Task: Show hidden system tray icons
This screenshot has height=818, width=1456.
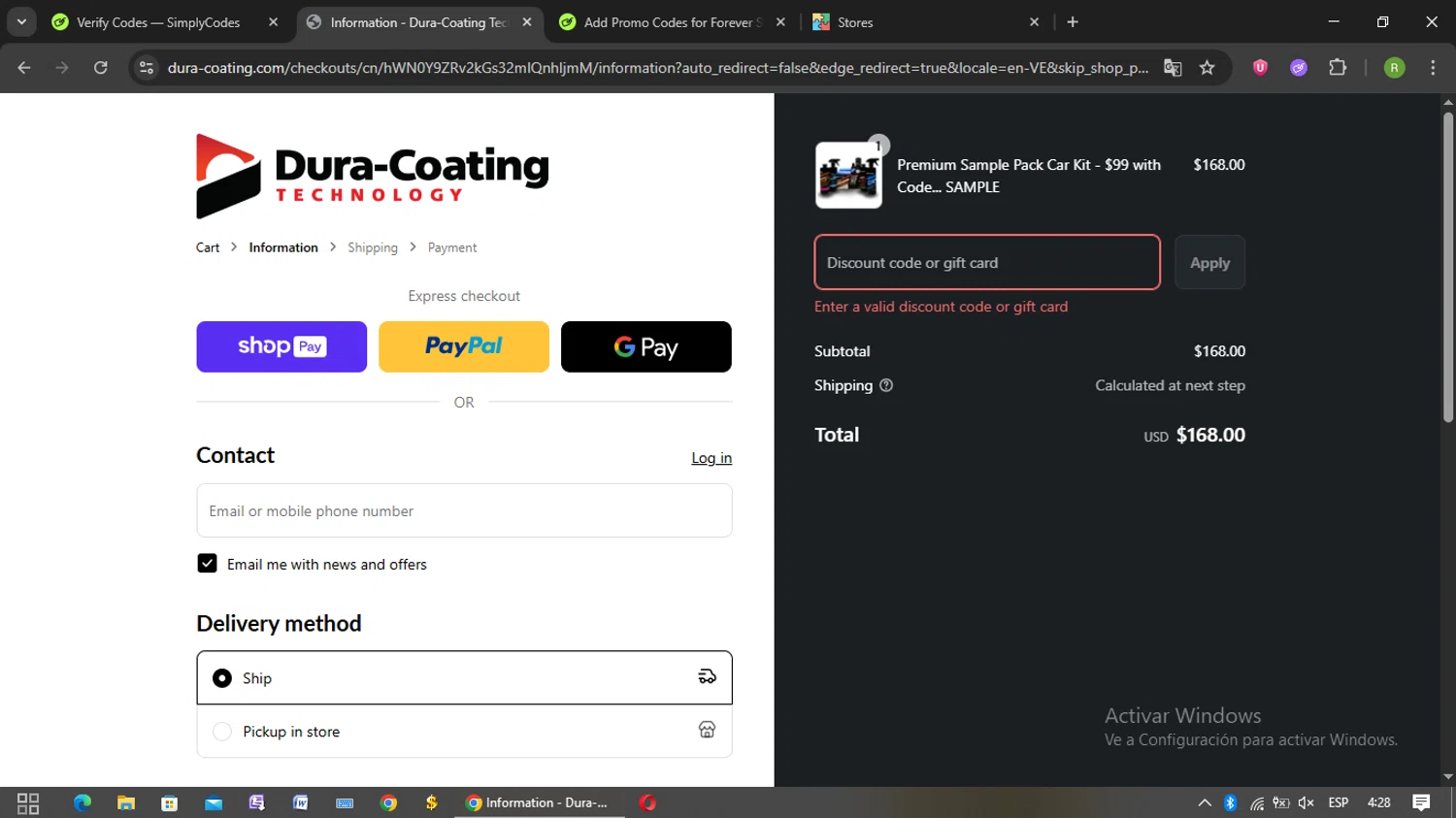Action: pos(1205,802)
